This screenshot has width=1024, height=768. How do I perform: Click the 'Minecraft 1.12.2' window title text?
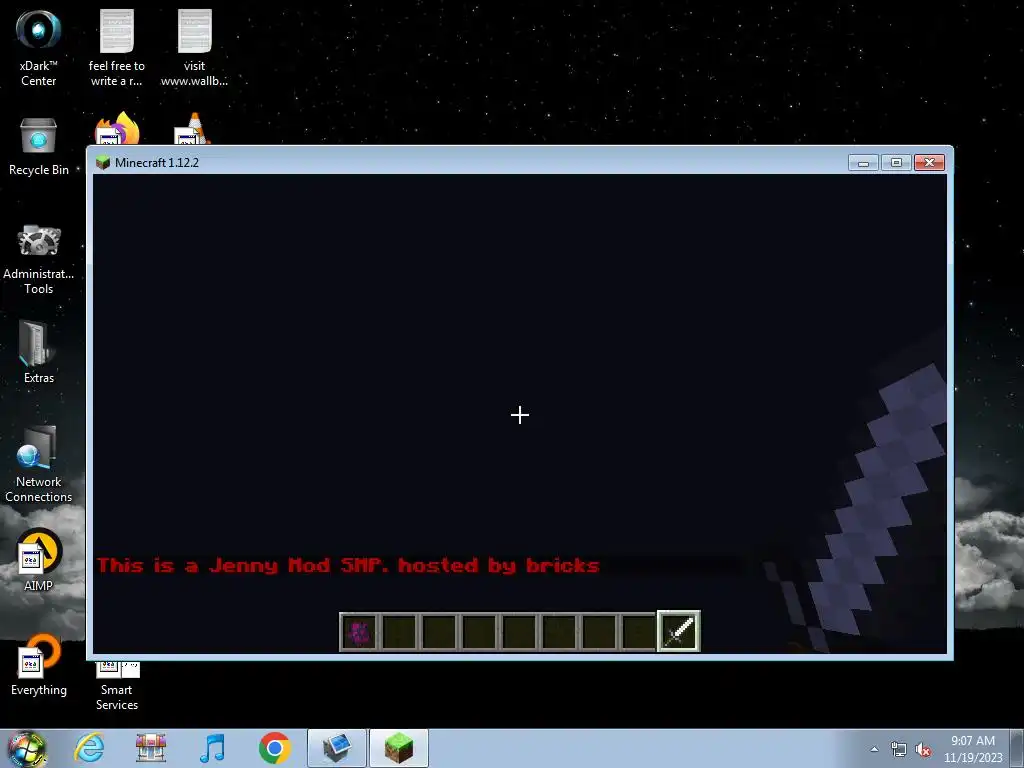(157, 163)
